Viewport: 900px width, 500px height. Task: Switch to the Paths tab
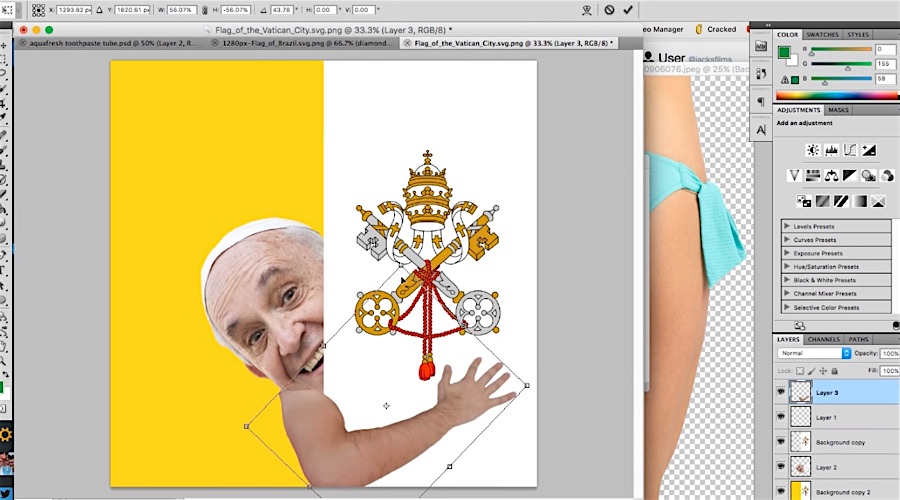858,339
